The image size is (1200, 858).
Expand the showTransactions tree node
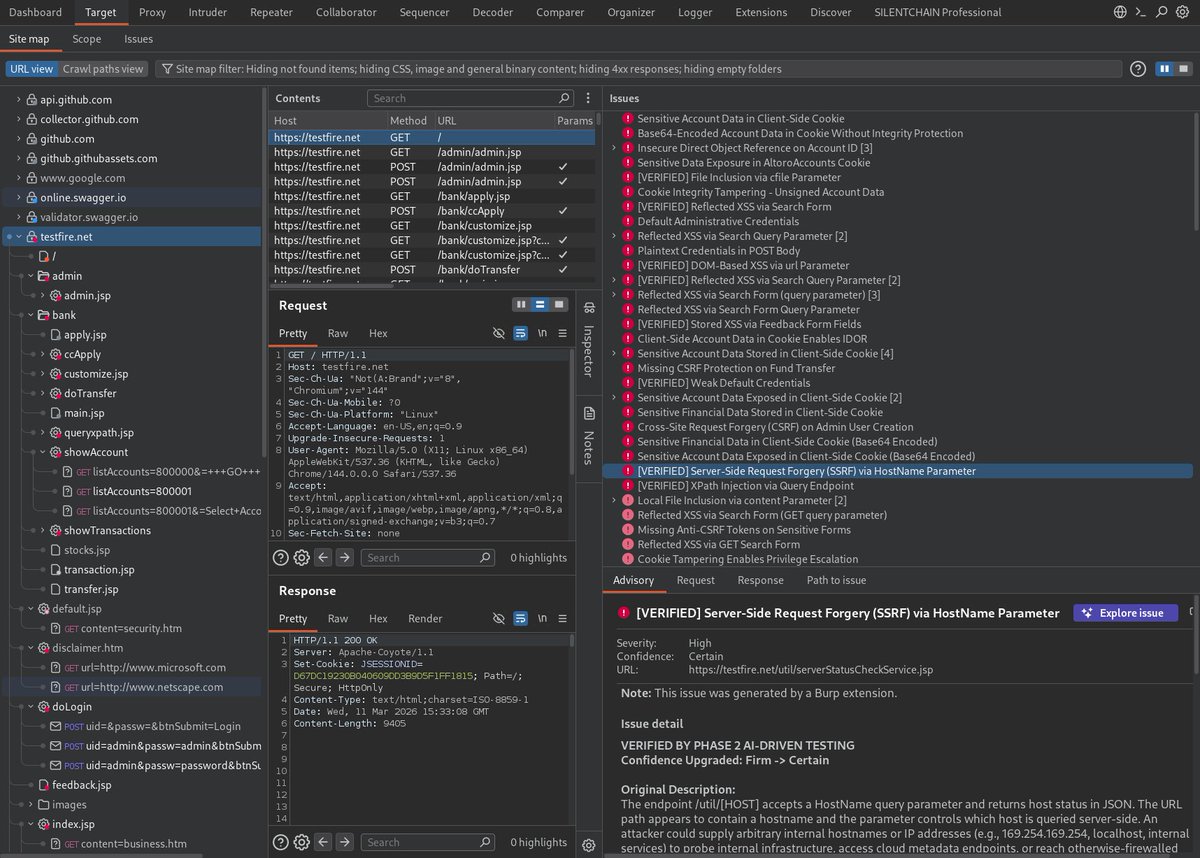pyautogui.click(x=42, y=530)
